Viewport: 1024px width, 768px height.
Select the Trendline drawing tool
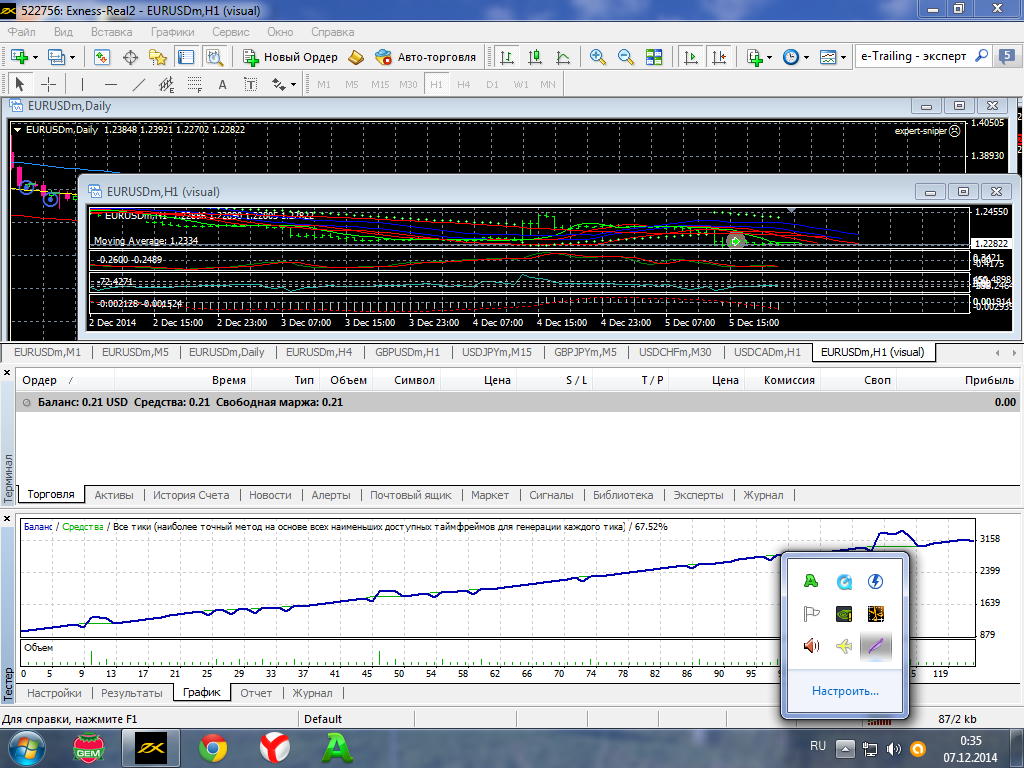pyautogui.click(x=139, y=85)
